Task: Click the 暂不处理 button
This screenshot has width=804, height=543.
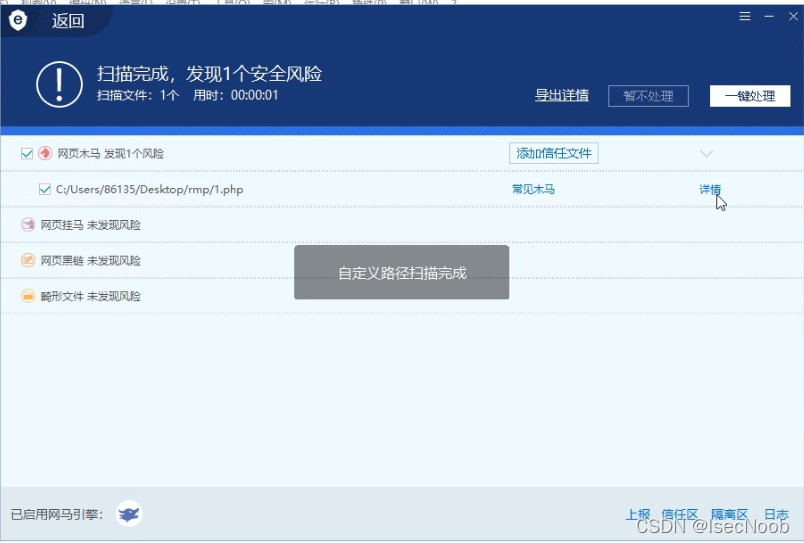Action: (x=648, y=96)
